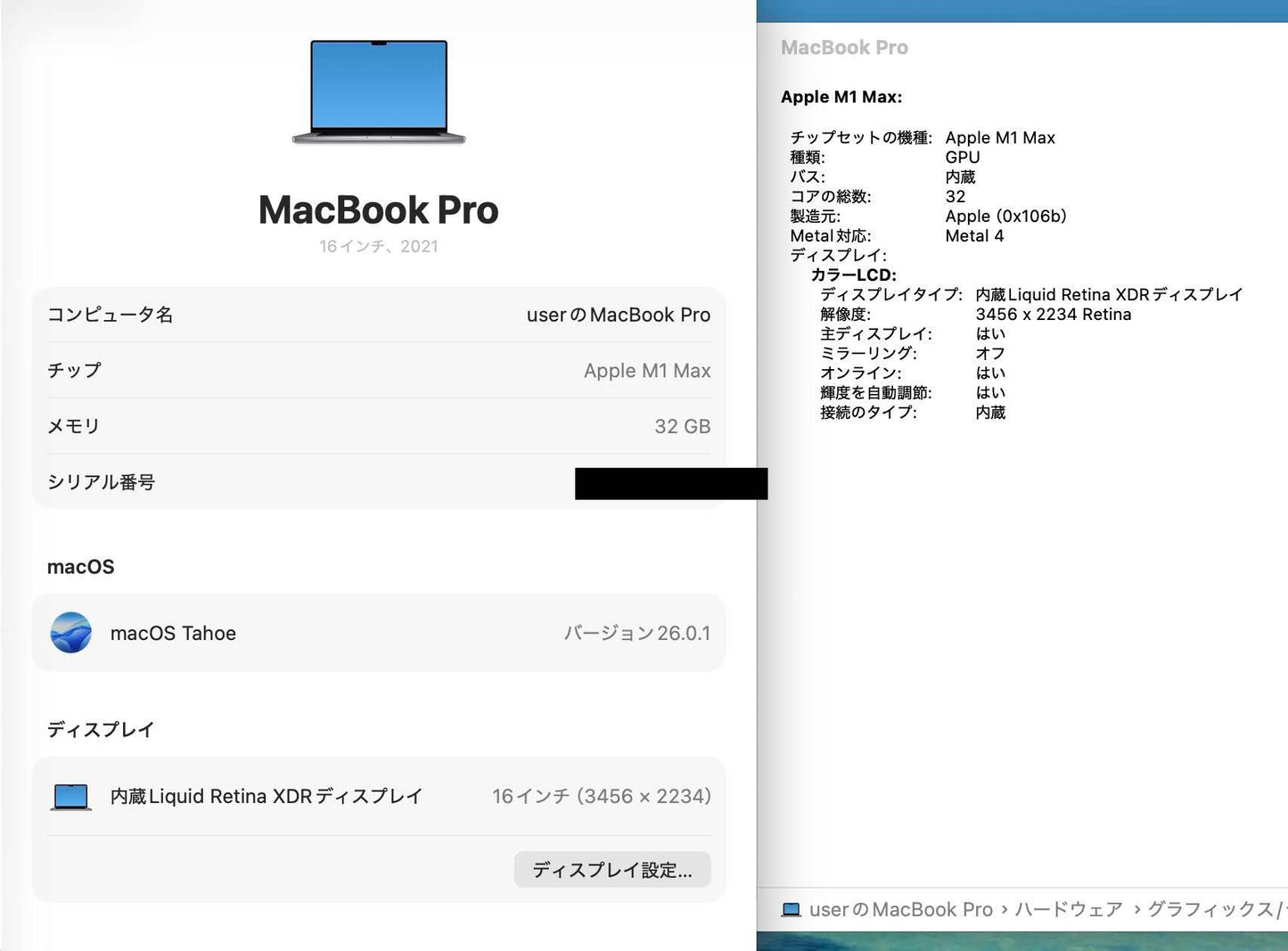The image size is (1288, 951).
Task: Select the チップ Apple M1 Max row
Action: coord(379,371)
